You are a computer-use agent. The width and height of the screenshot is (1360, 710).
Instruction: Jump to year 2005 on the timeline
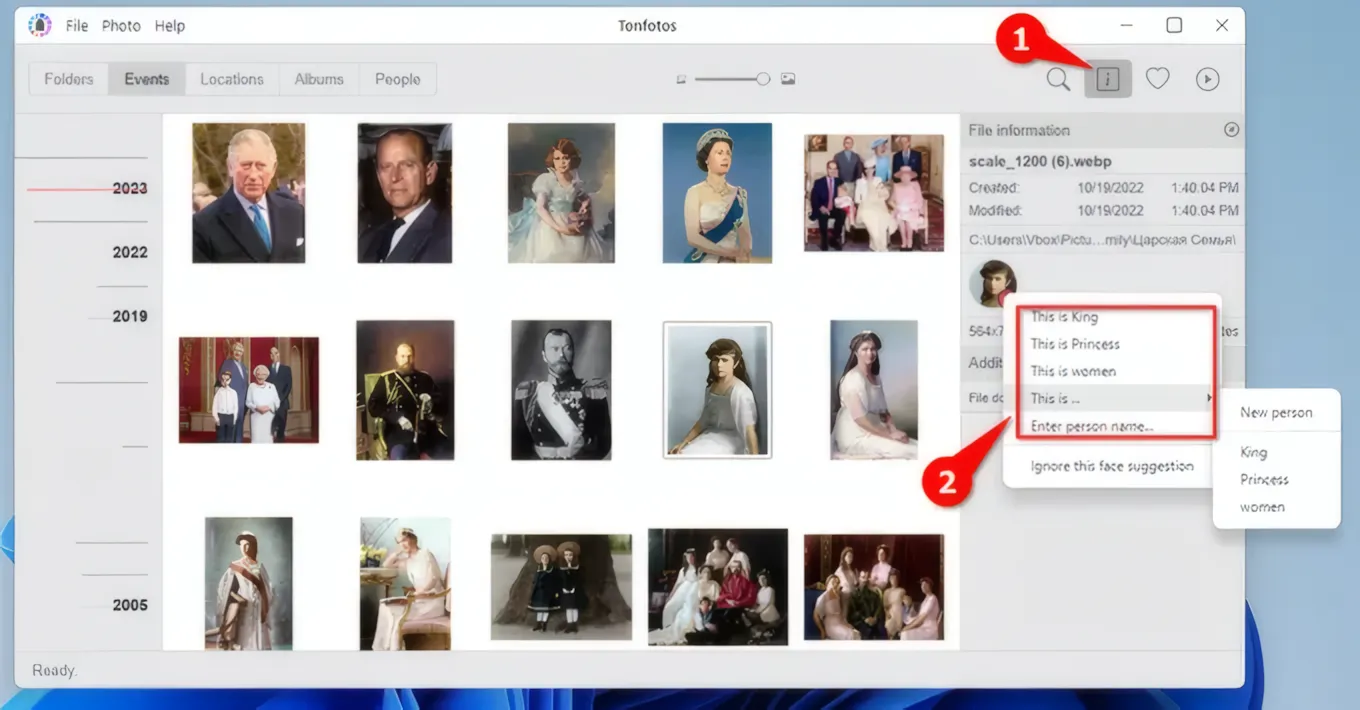point(129,604)
